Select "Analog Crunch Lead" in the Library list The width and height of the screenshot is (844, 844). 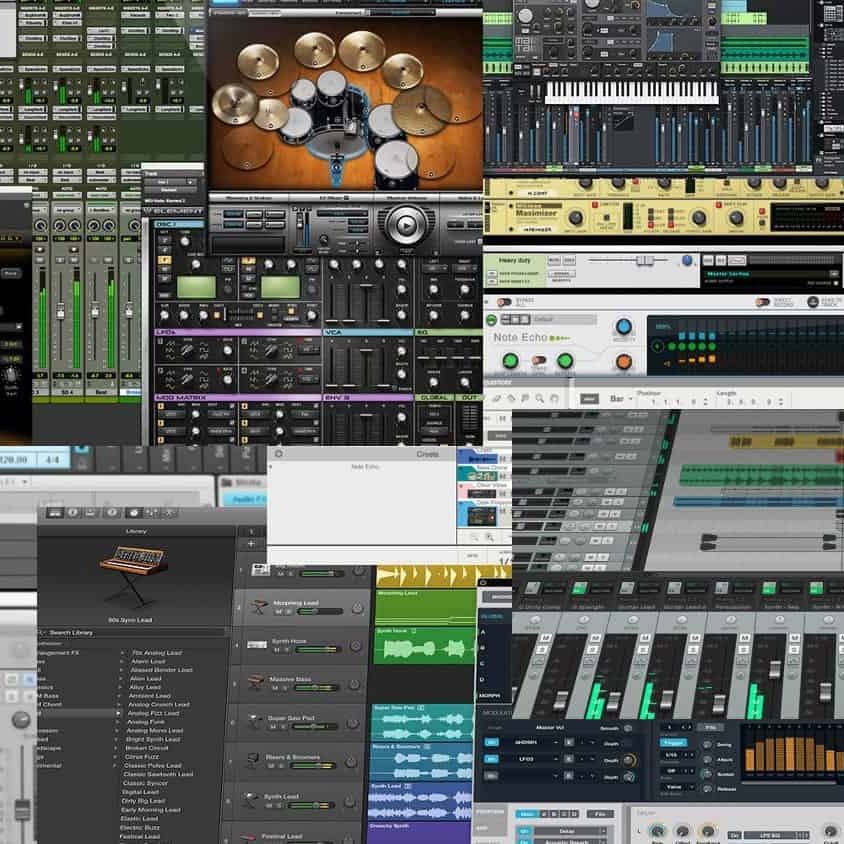tap(158, 705)
